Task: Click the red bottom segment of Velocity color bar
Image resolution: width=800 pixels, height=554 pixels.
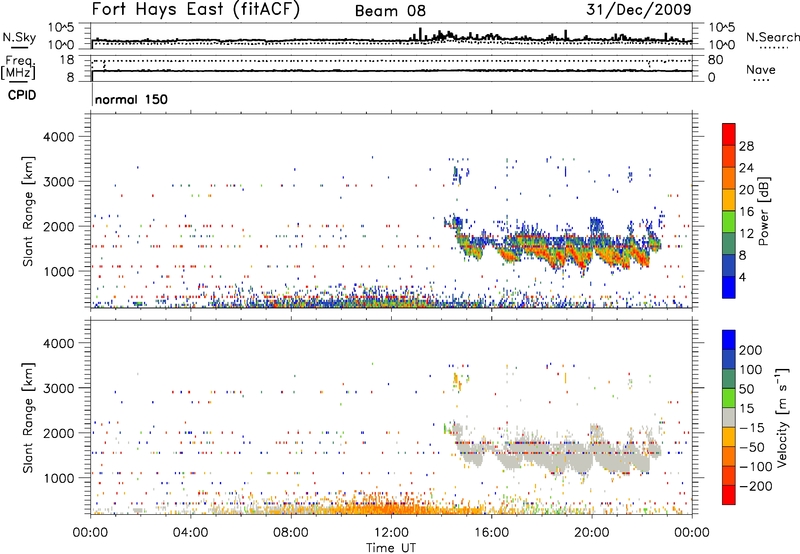Action: click(x=729, y=495)
